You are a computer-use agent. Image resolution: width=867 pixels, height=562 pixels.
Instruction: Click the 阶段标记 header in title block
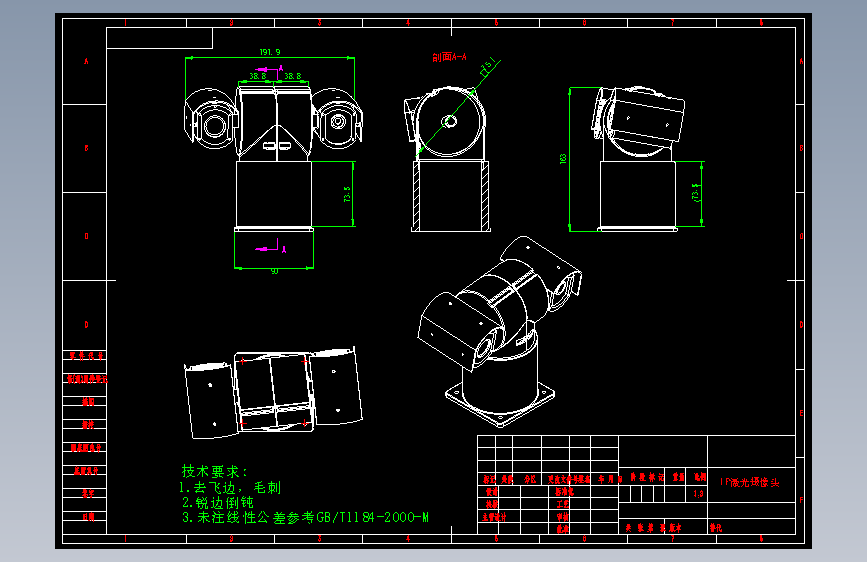click(x=647, y=477)
